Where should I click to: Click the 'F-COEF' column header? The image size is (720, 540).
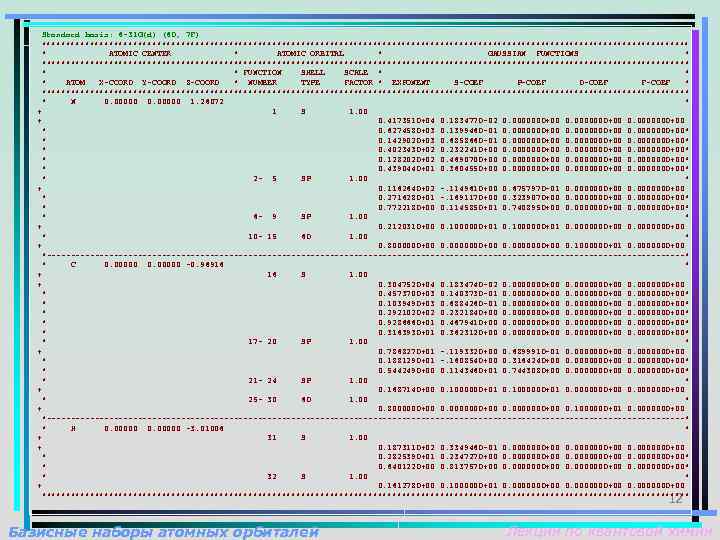click(x=656, y=83)
